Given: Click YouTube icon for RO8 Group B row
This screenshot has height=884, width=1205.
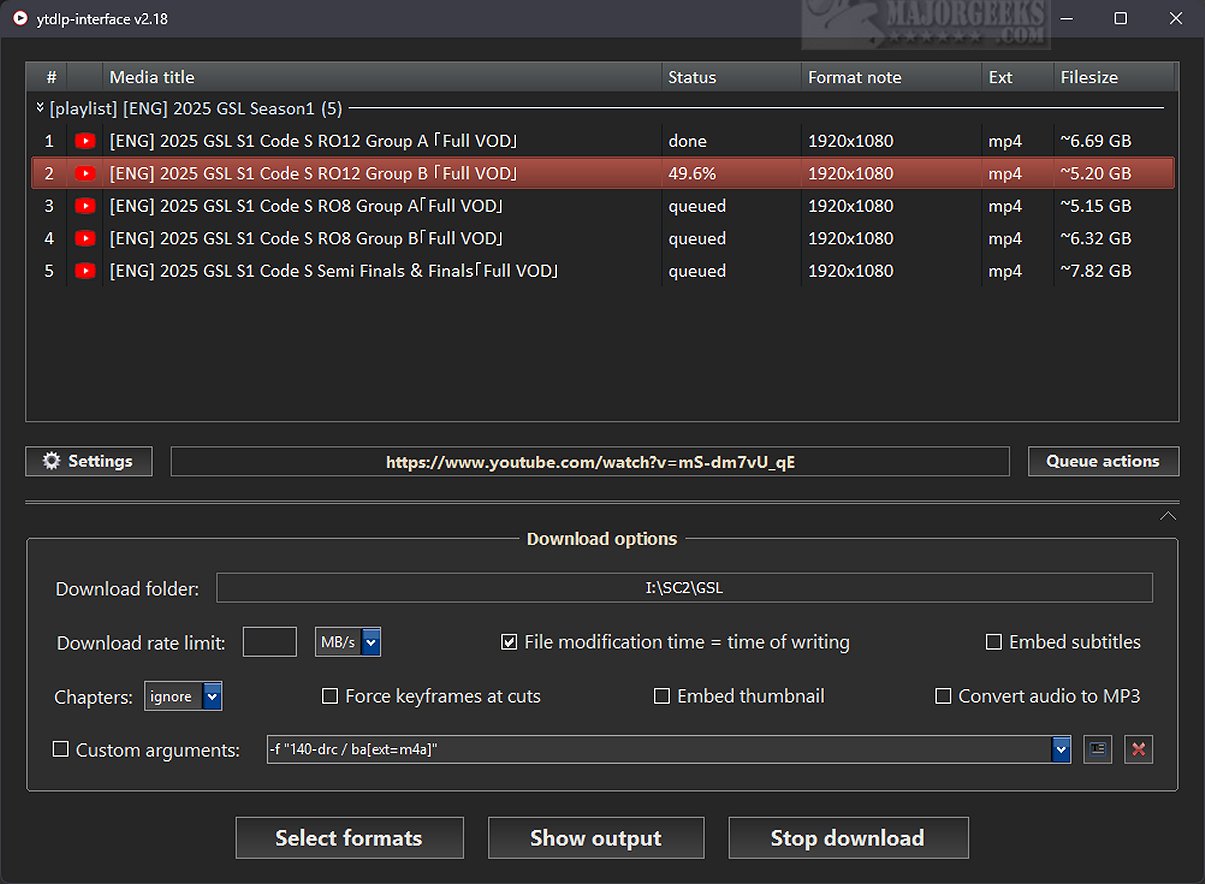Looking at the screenshot, I should pos(85,238).
